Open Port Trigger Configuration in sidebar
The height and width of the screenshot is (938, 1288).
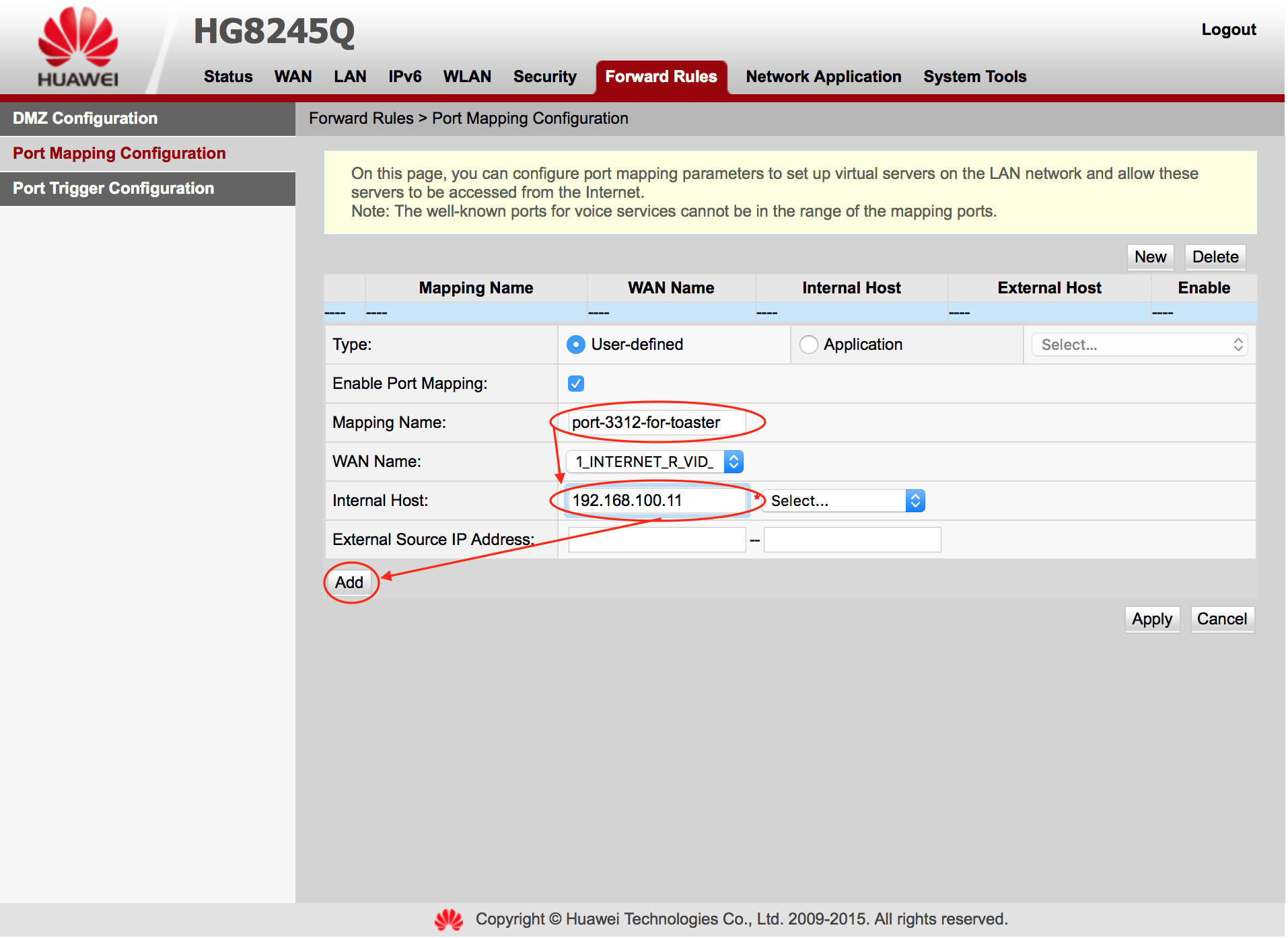pyautogui.click(x=114, y=188)
